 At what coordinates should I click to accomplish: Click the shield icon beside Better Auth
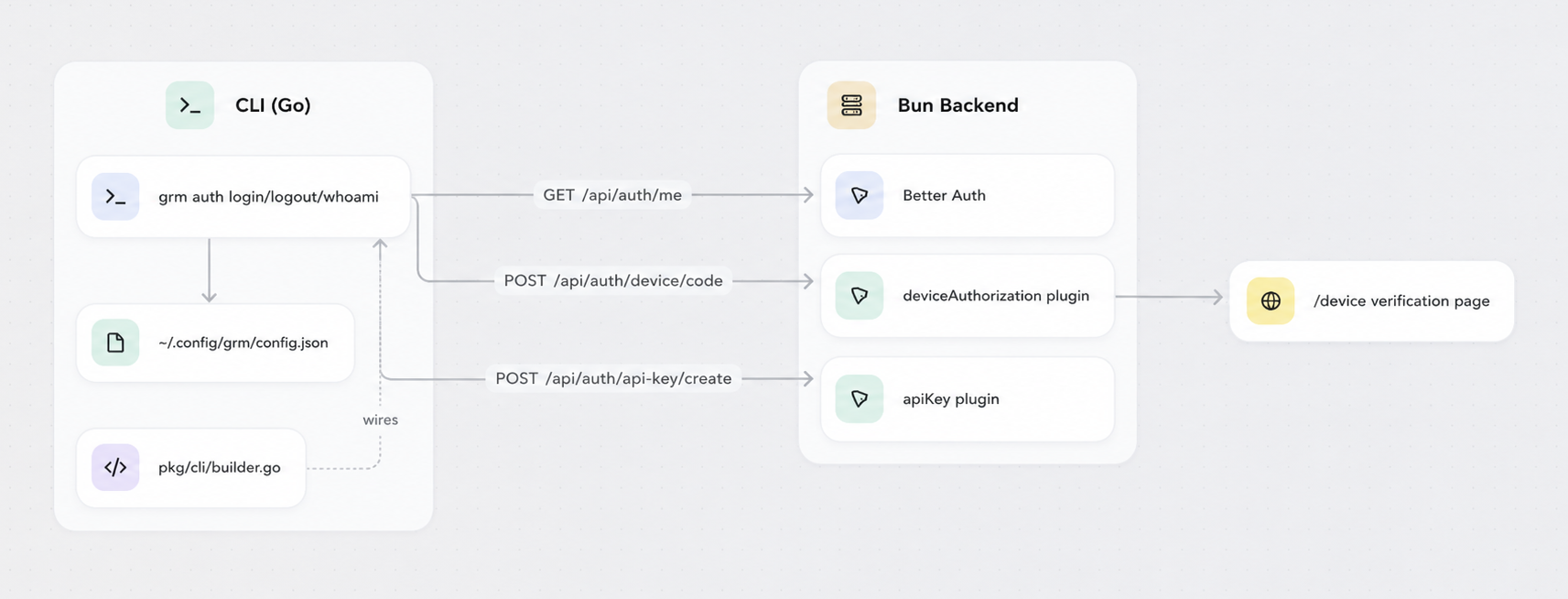point(860,195)
